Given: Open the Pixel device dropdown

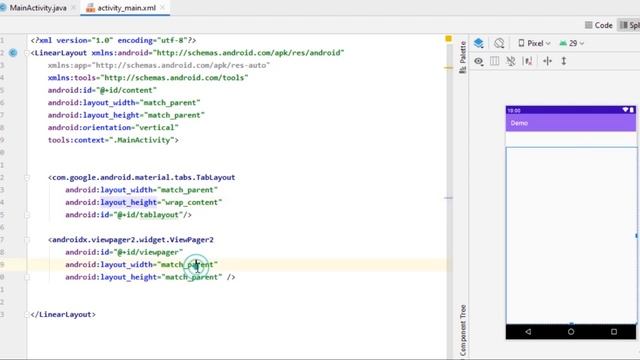Looking at the screenshot, I should 534,43.
